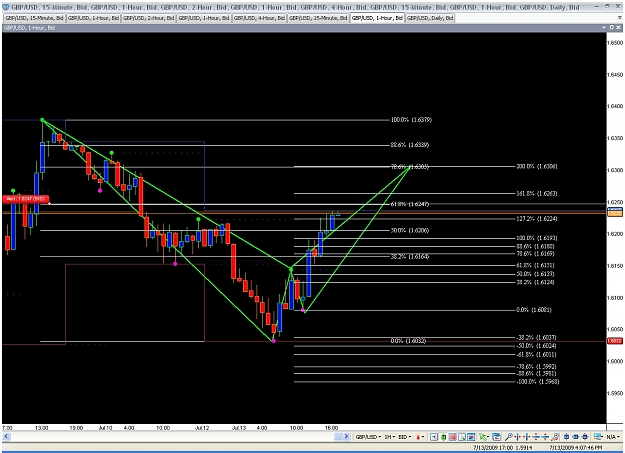Click the '7/13/2009 4:07:46 PM' status clock
The width and height of the screenshot is (625, 453).
click(575, 448)
